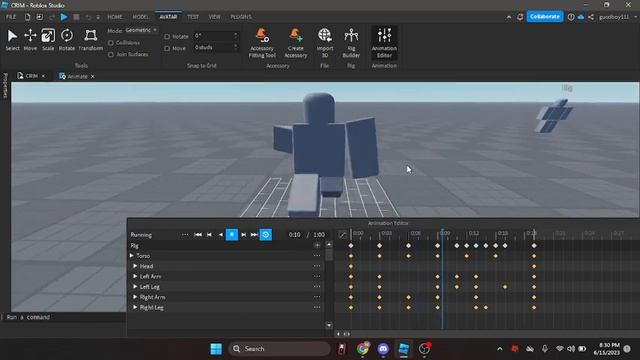Launch the Rig Builder
This screenshot has height=360, width=640.
pos(351,43)
